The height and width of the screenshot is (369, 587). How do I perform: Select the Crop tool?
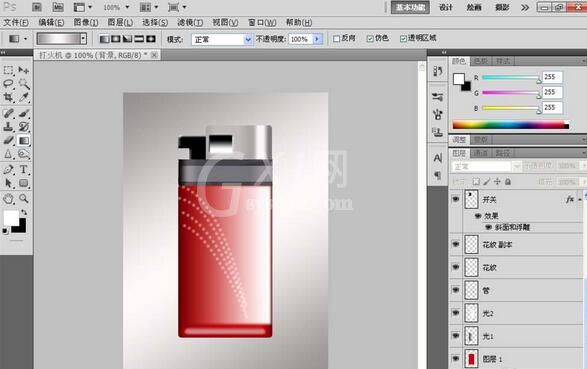(8, 98)
